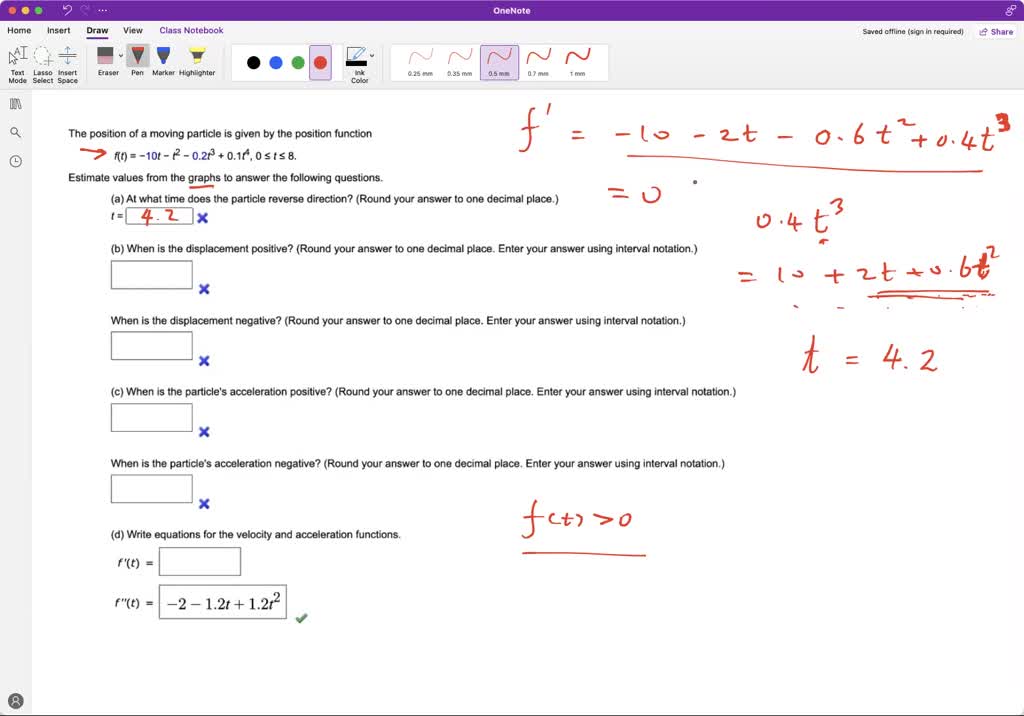Screen dimensions: 1024x716
Task: Enable Text Mode
Action: pos(17,62)
